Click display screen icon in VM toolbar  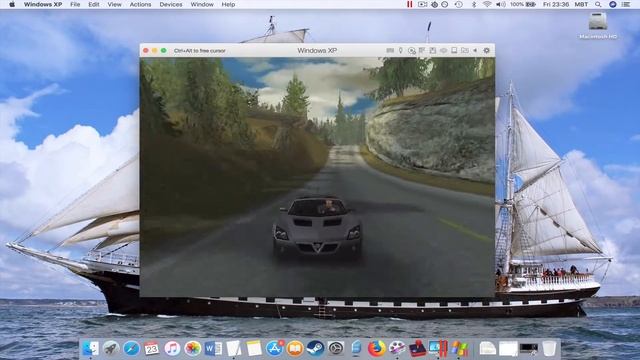tap(454, 51)
